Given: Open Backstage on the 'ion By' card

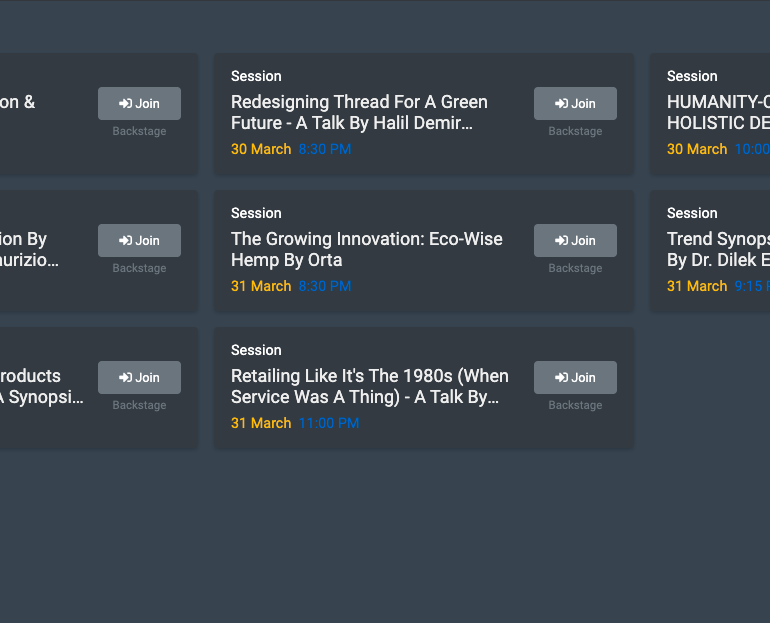Looking at the screenshot, I should 139,268.
